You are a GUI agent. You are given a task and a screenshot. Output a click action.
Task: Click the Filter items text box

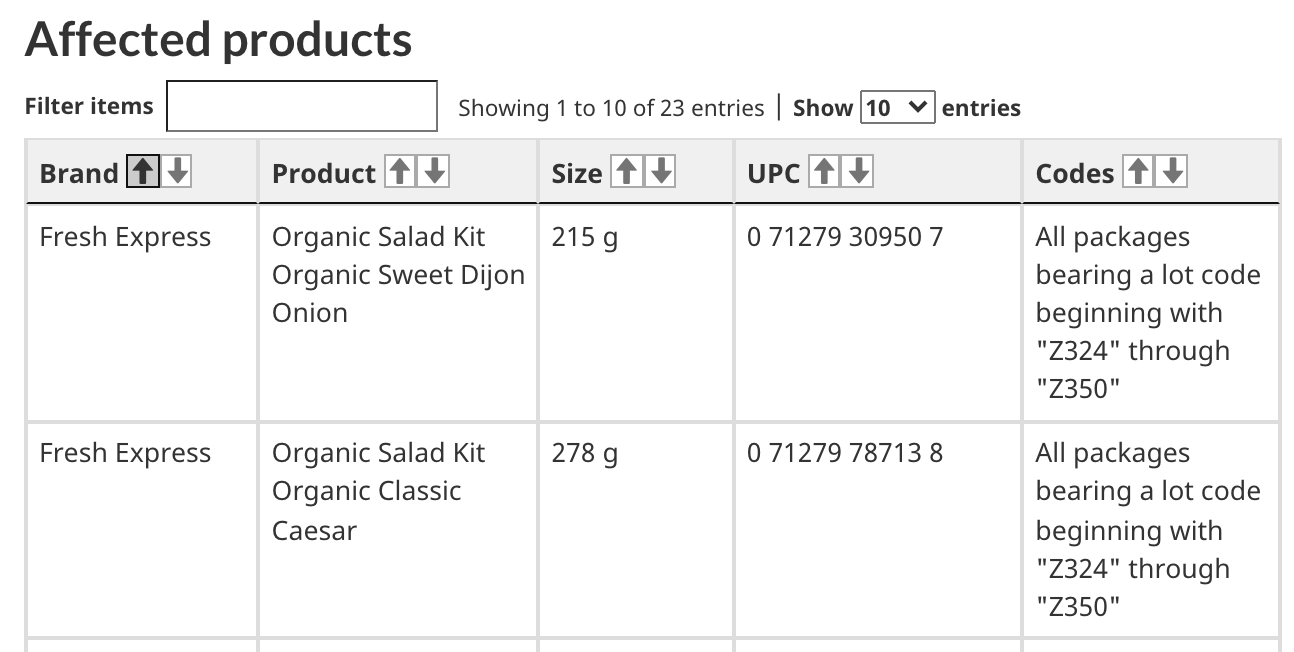302,106
